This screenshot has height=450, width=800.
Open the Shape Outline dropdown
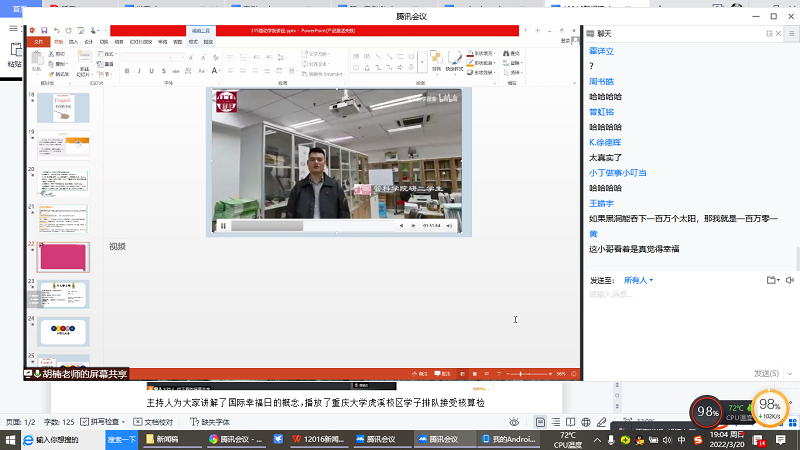pos(481,63)
